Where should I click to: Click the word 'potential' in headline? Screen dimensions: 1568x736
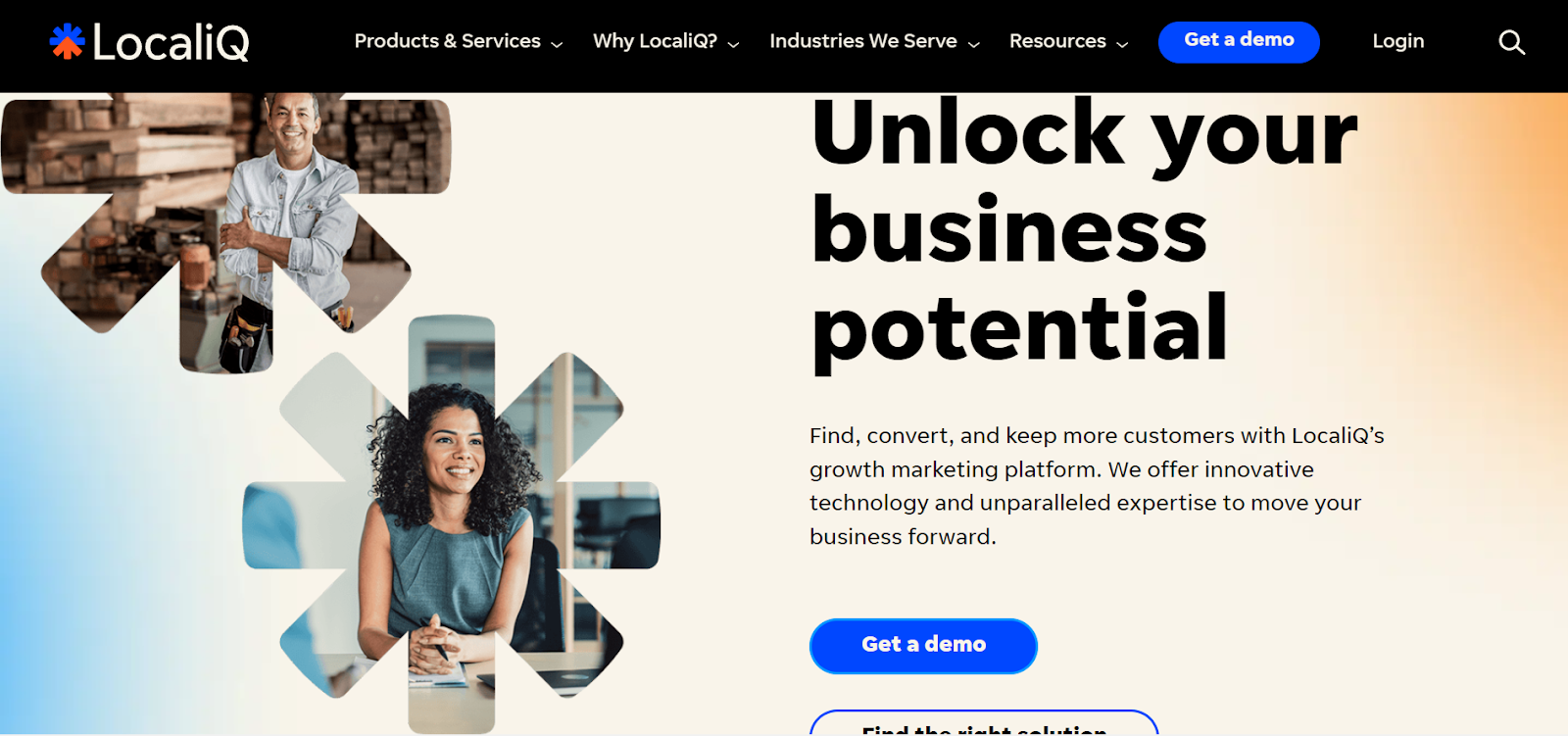coord(1020,329)
